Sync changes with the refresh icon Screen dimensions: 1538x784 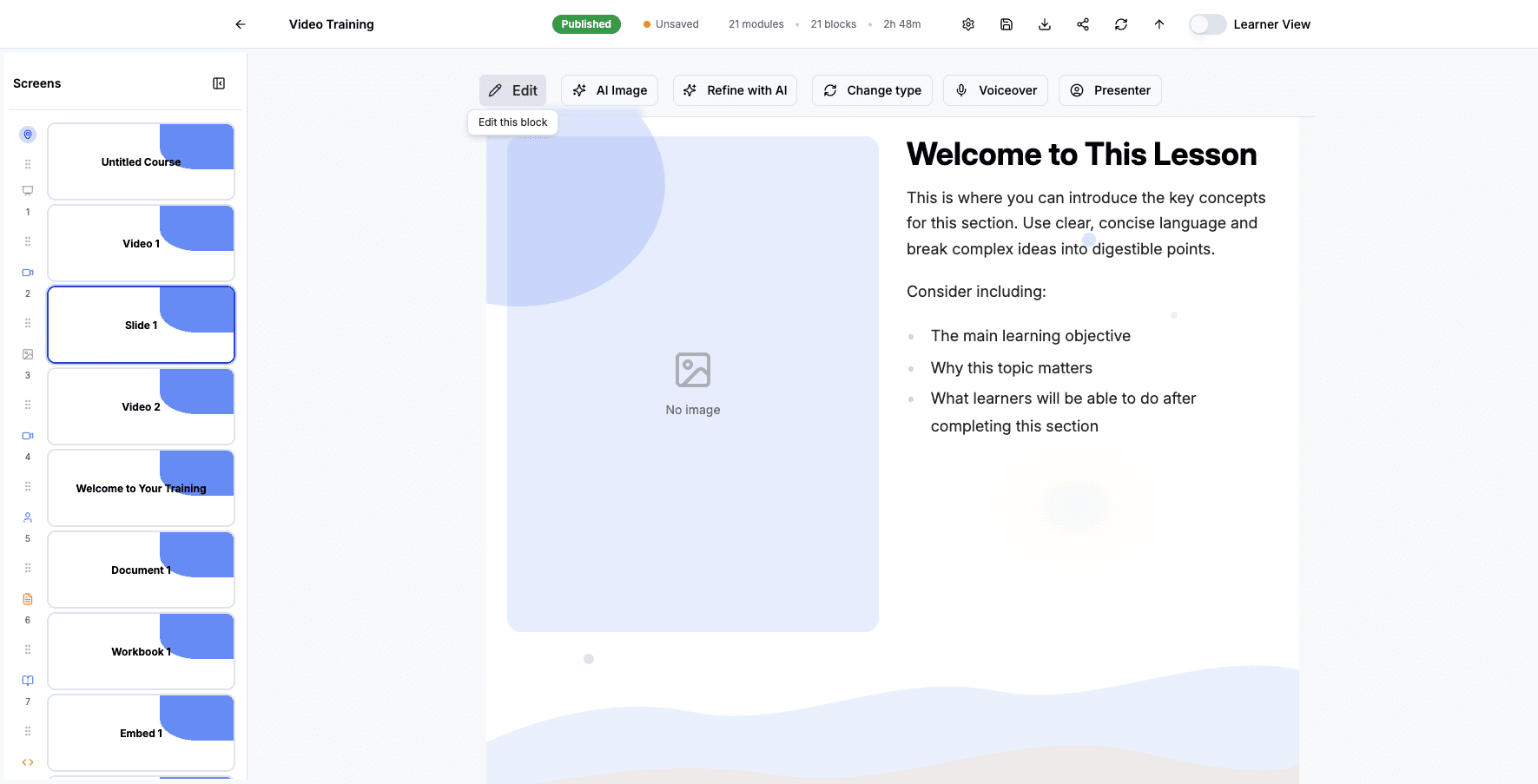1120,23
